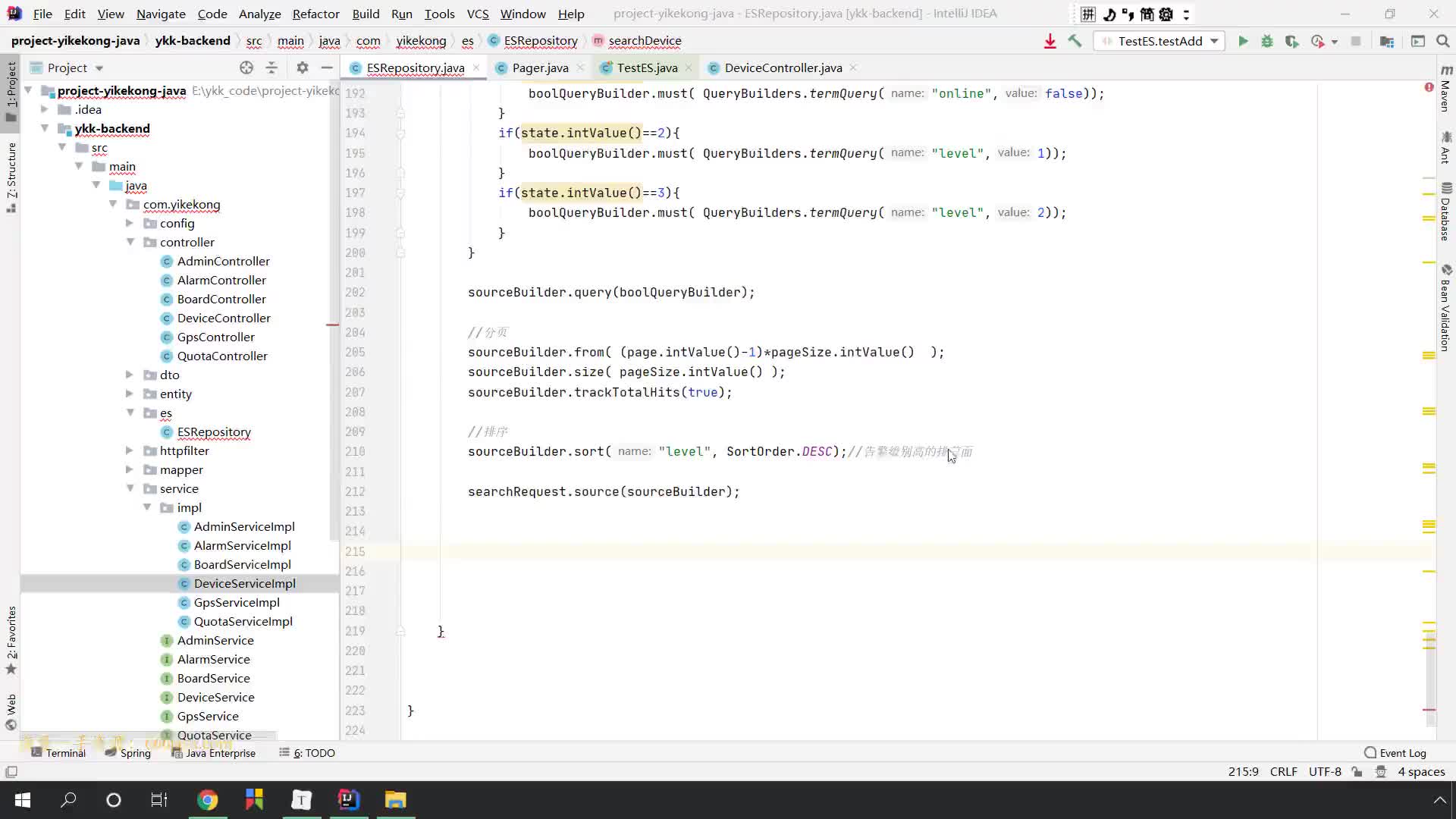Click the Event Log button at bottom right

[x=1396, y=752]
